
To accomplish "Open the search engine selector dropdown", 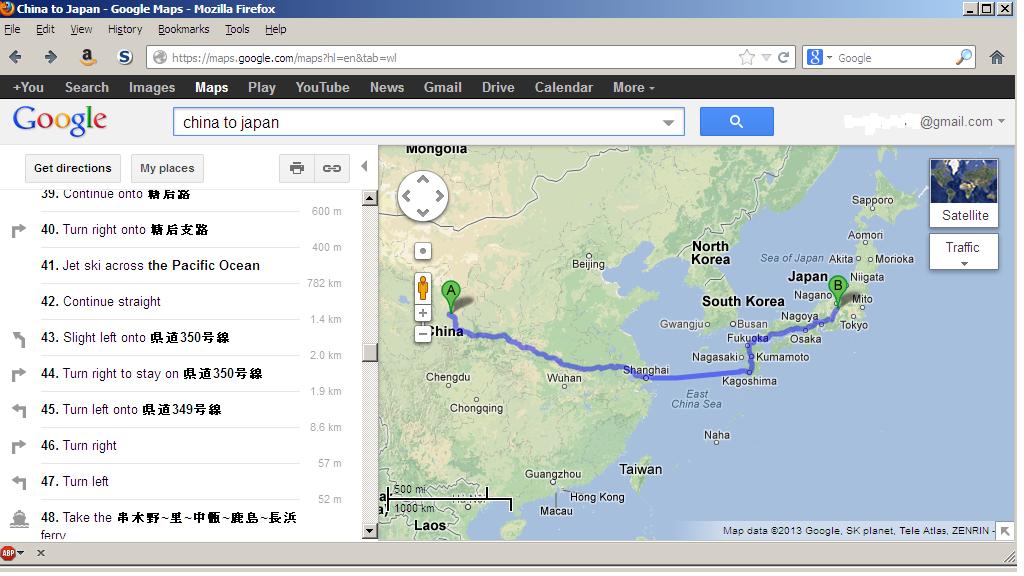I will [x=819, y=57].
